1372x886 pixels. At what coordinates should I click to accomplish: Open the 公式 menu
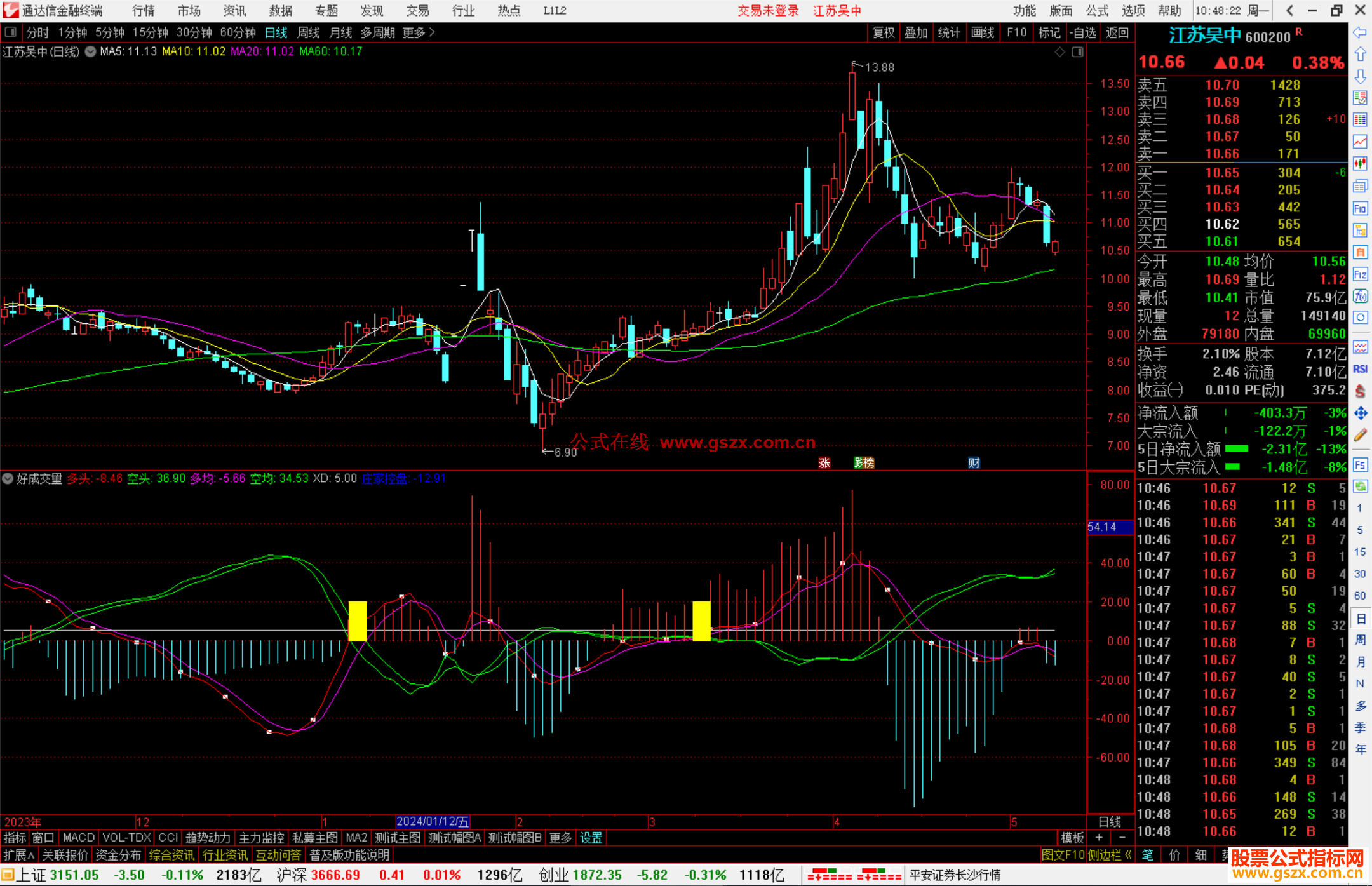1097,11
